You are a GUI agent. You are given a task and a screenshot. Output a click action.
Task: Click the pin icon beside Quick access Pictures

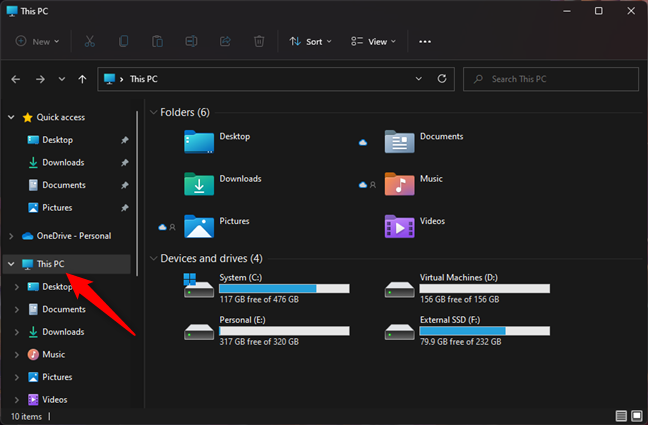tap(124, 208)
